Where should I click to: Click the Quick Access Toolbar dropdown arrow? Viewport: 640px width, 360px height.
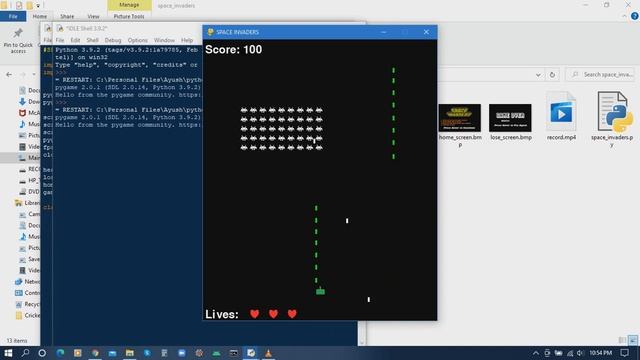(38, 6)
